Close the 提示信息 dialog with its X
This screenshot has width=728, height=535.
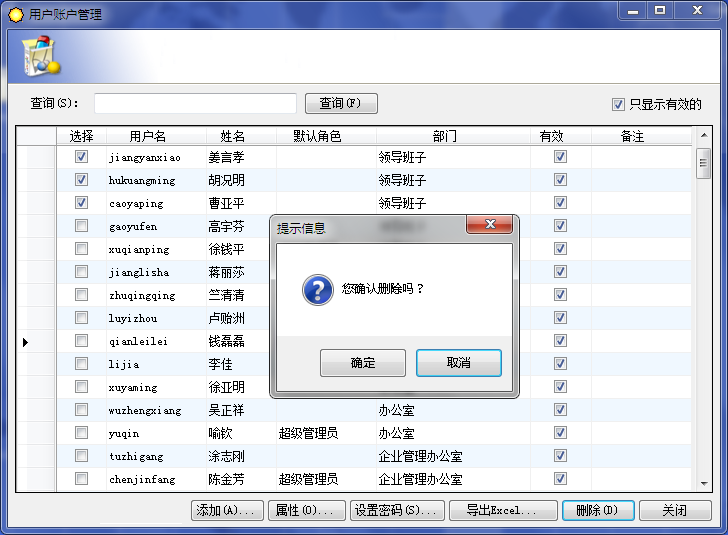pos(490,224)
